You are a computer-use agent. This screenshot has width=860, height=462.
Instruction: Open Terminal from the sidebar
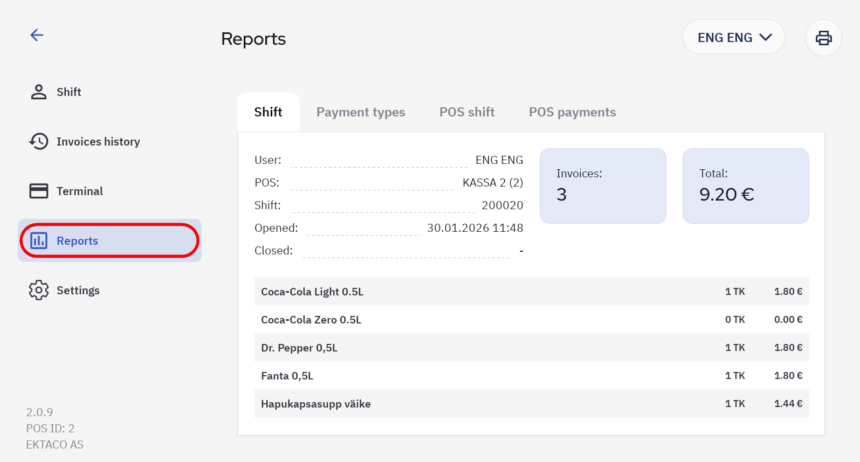[x=80, y=191]
